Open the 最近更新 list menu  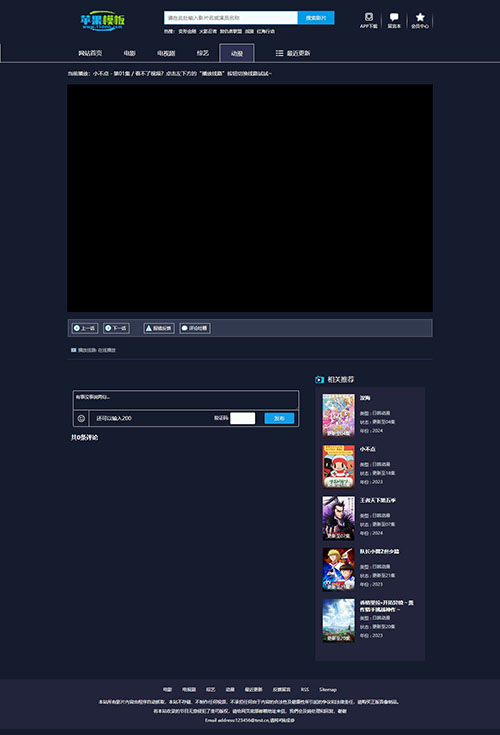coord(292,53)
